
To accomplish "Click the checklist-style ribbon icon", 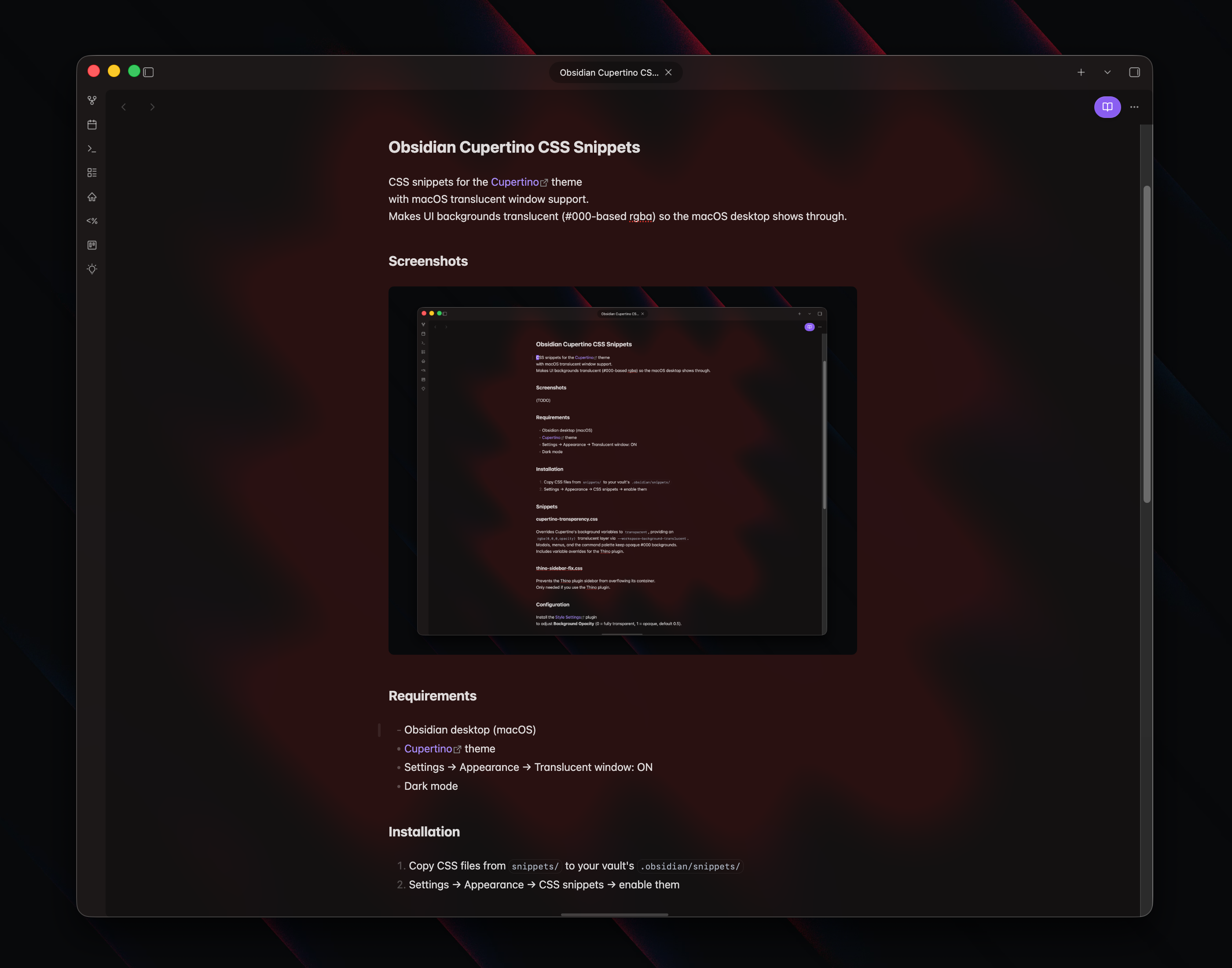I will [x=92, y=173].
